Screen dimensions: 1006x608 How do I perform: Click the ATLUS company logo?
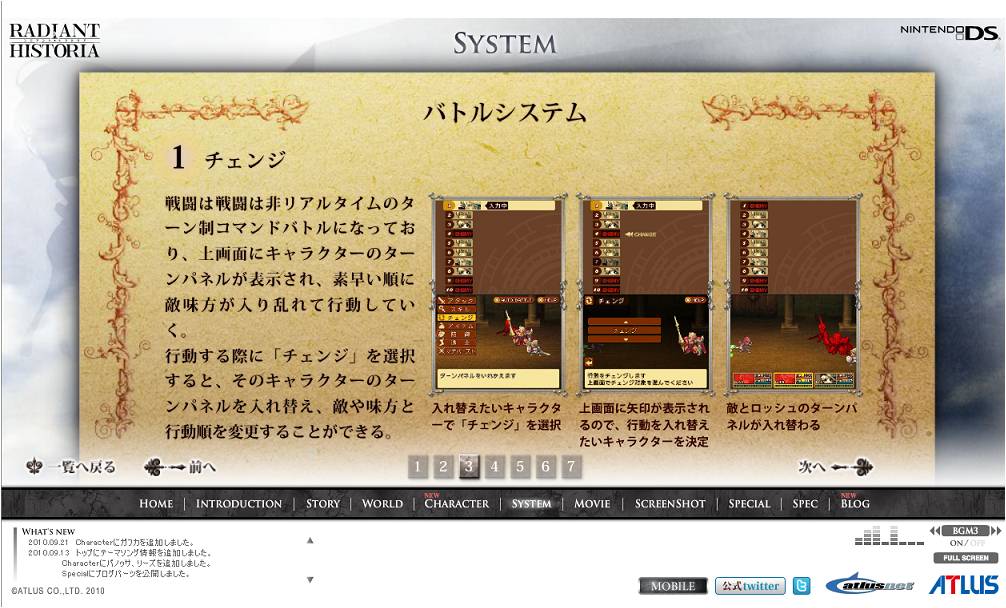point(964,585)
